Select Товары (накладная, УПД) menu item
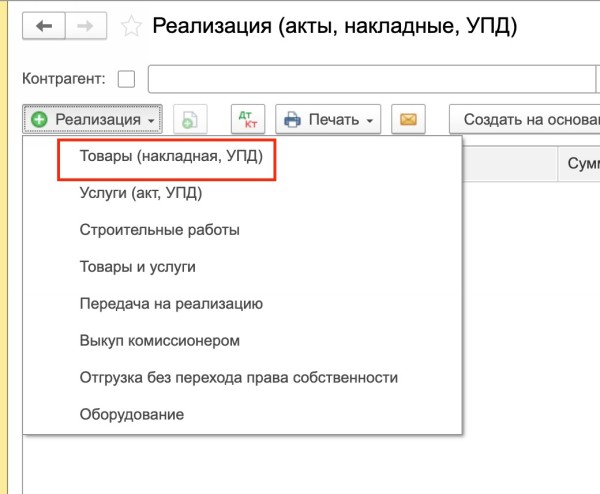 pyautogui.click(x=163, y=158)
